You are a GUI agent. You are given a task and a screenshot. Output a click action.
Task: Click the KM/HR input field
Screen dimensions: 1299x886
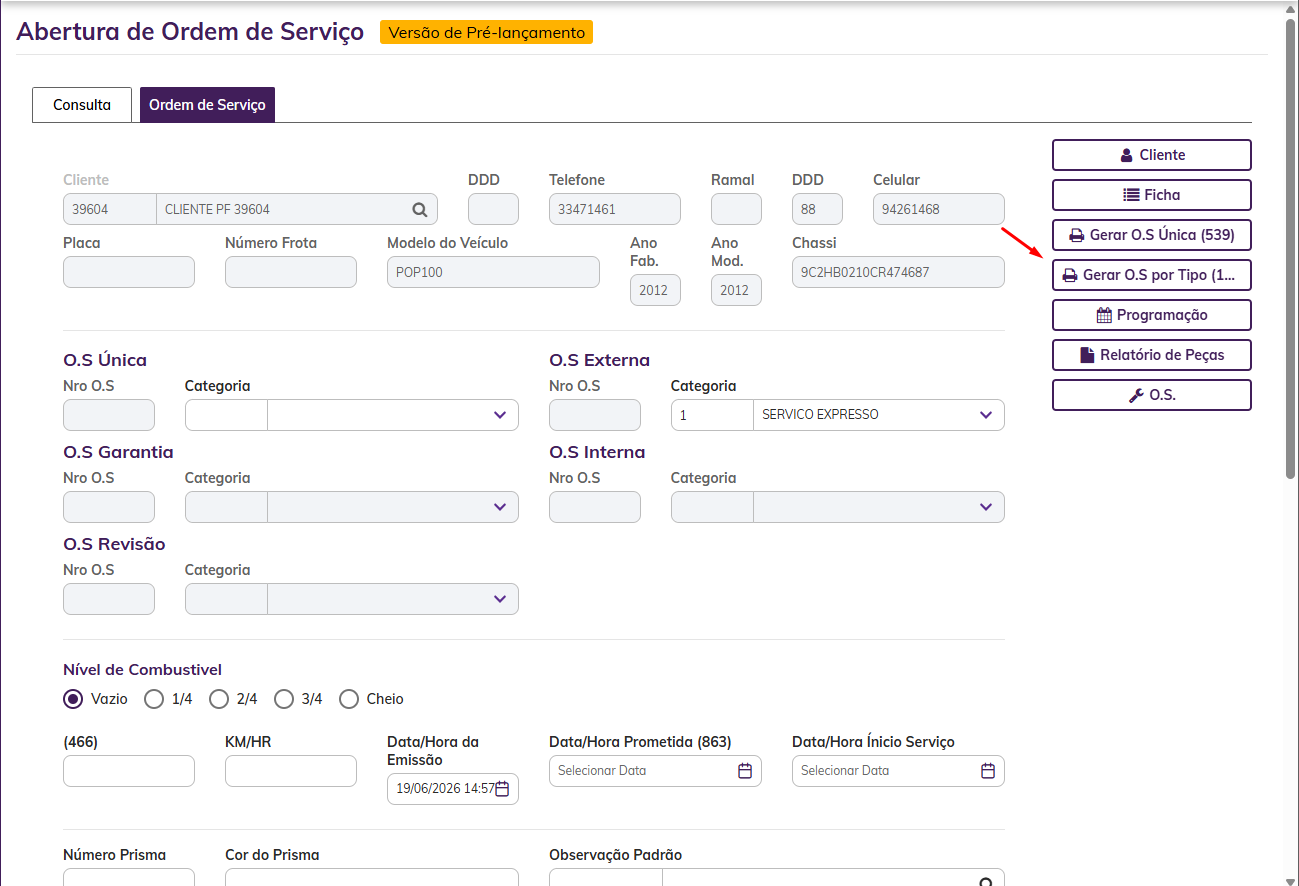(291, 771)
